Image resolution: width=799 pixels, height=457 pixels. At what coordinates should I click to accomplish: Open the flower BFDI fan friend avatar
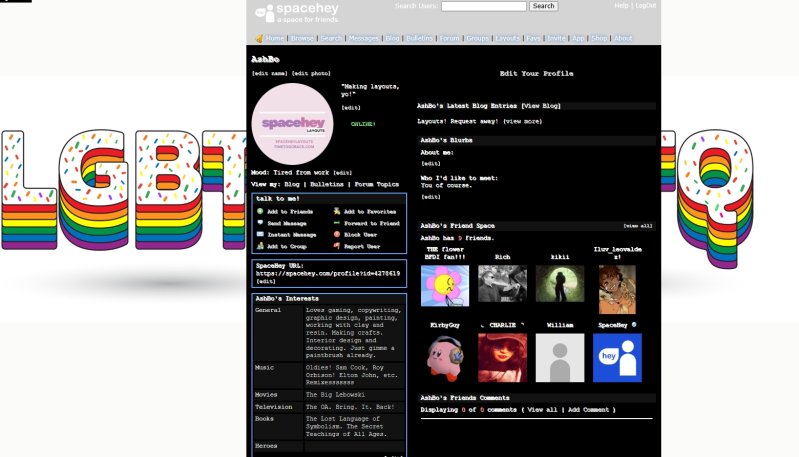(x=445, y=286)
